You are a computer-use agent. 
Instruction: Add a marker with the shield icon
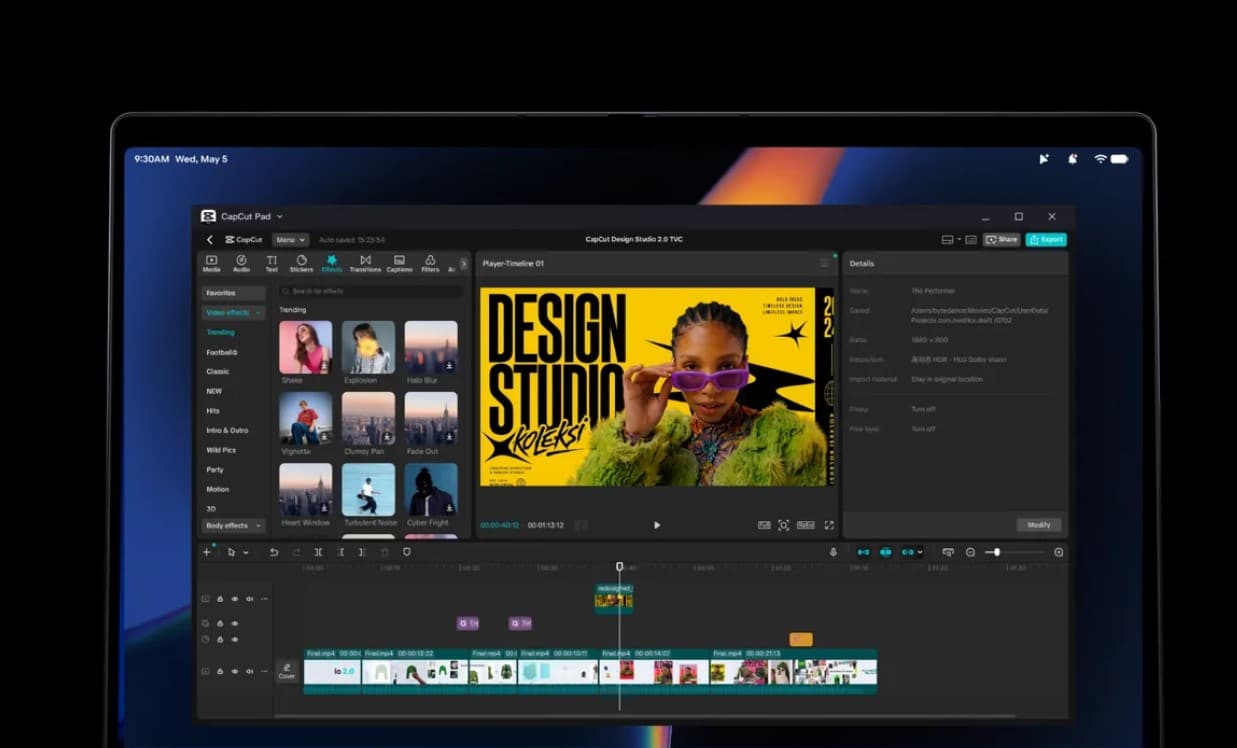(406, 552)
